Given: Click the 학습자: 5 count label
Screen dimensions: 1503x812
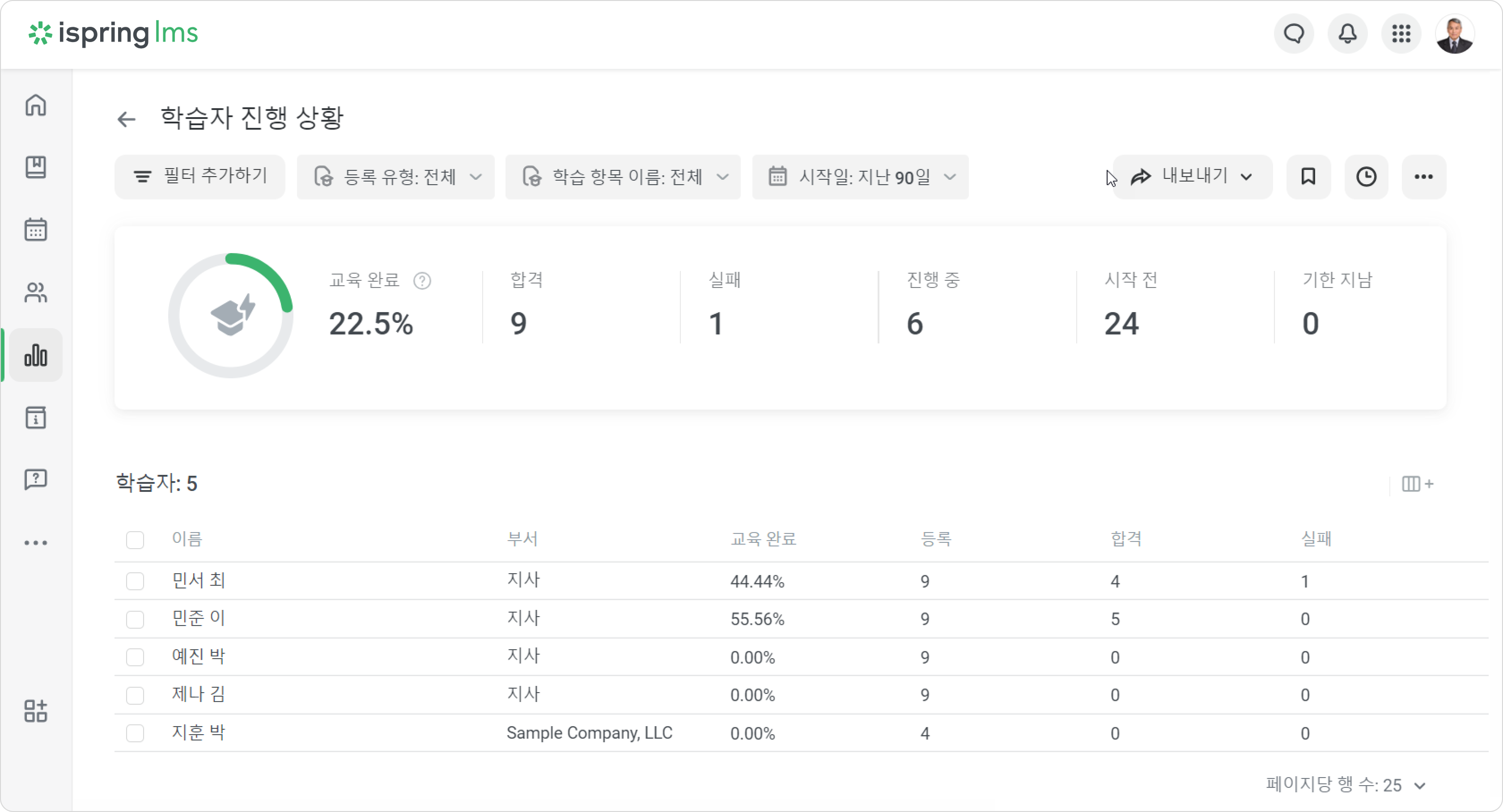Looking at the screenshot, I should 156,483.
